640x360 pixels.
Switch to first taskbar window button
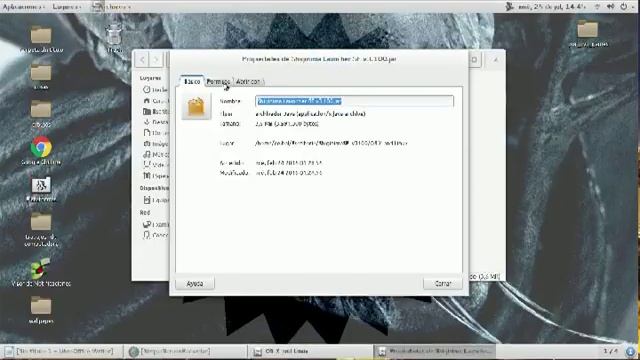(x=62, y=351)
